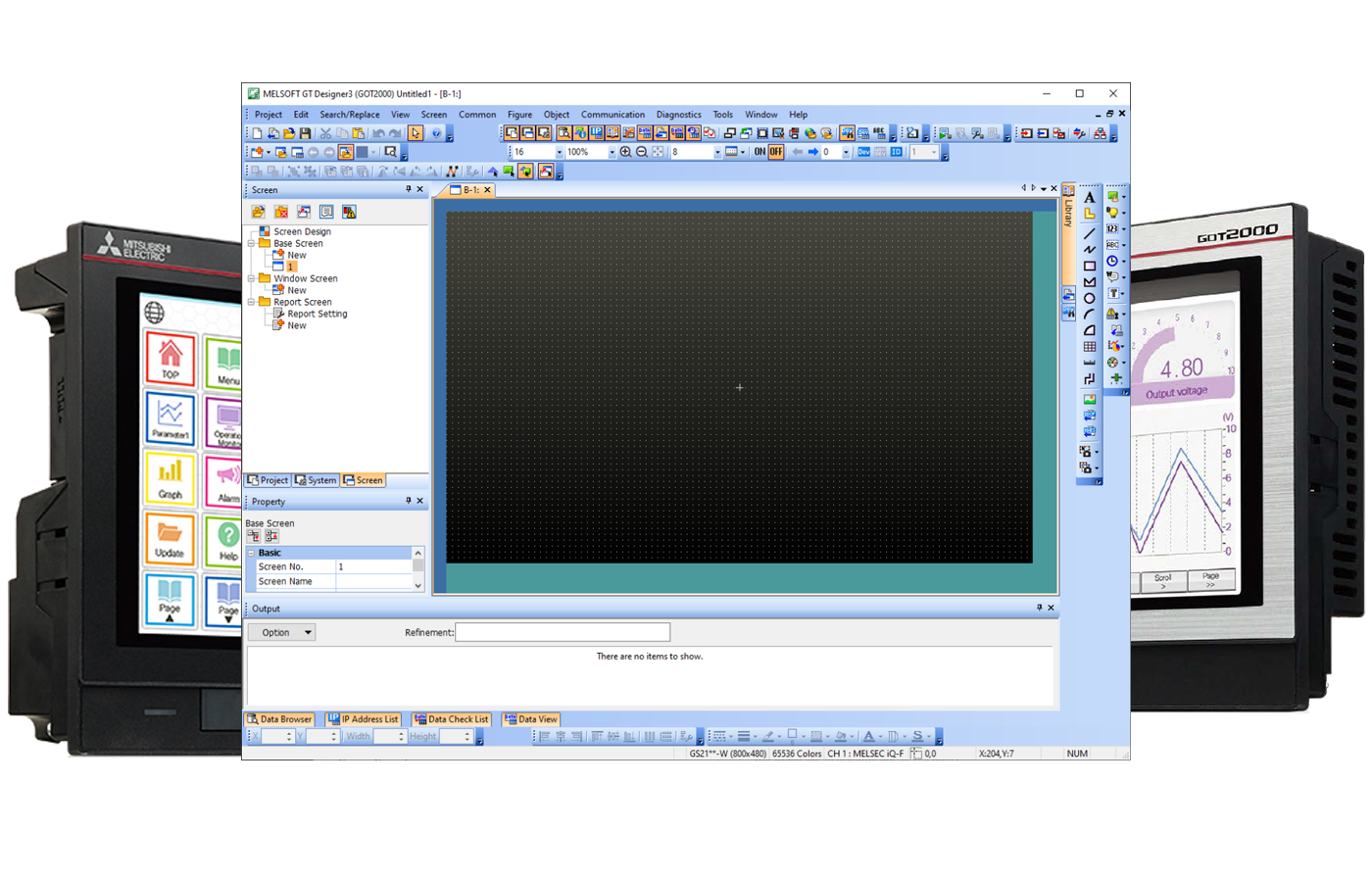The height and width of the screenshot is (882, 1372).
Task: Open the IP Address List panel
Action: coord(363,718)
